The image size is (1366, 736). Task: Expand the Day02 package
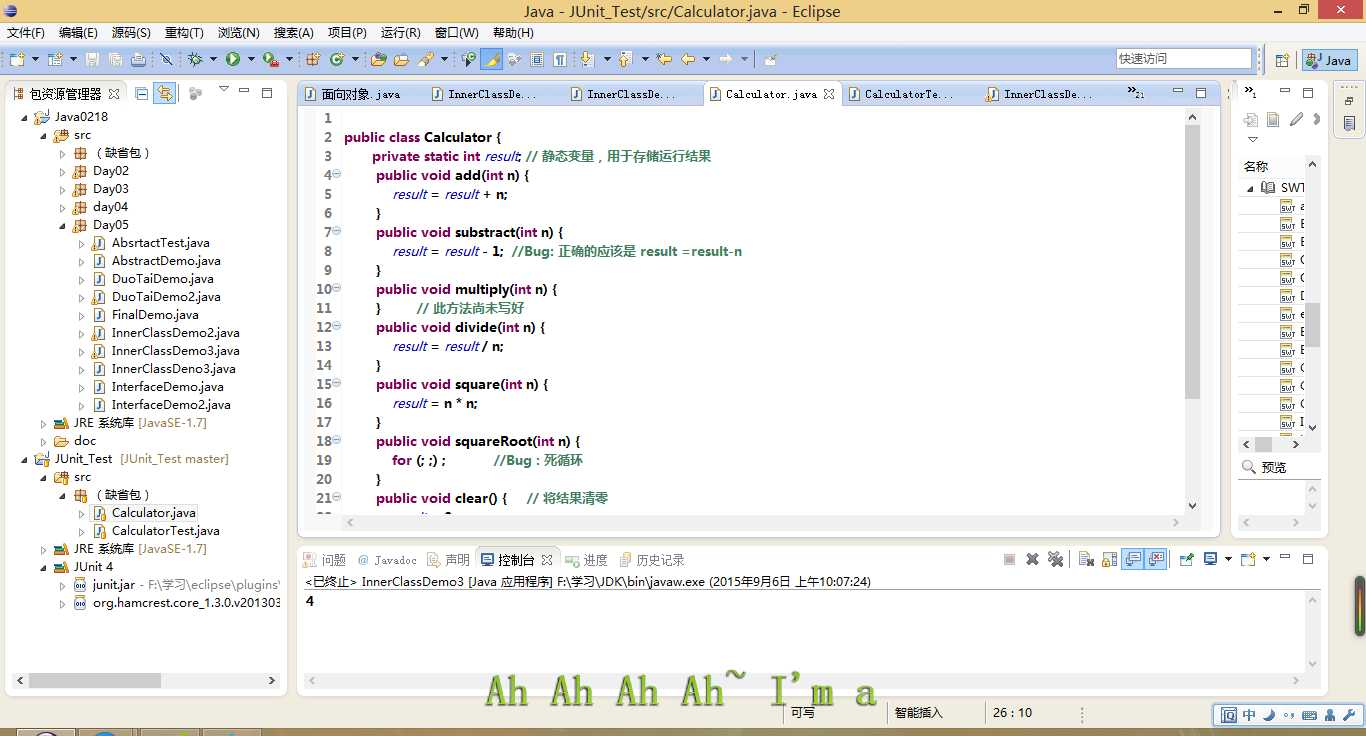(x=62, y=171)
